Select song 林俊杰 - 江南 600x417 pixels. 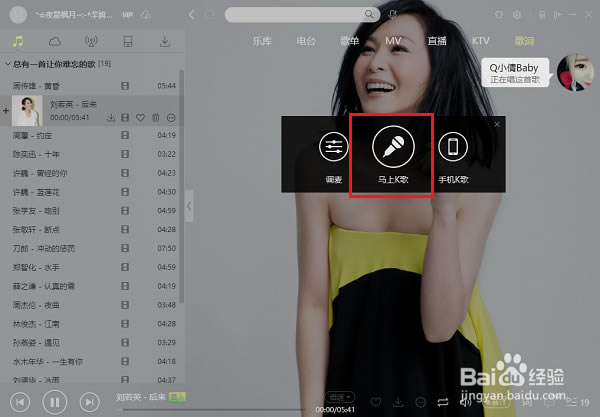[36, 324]
